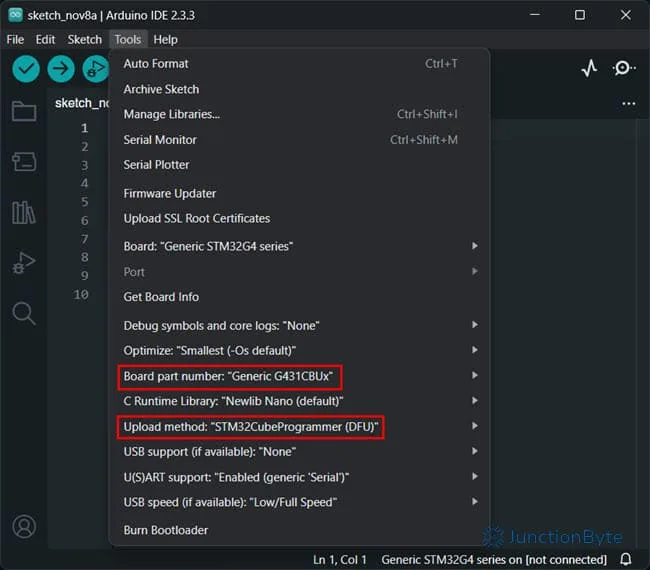
Task: Expand the Optimize "Smallest (-Os default)" submenu
Action: point(299,351)
